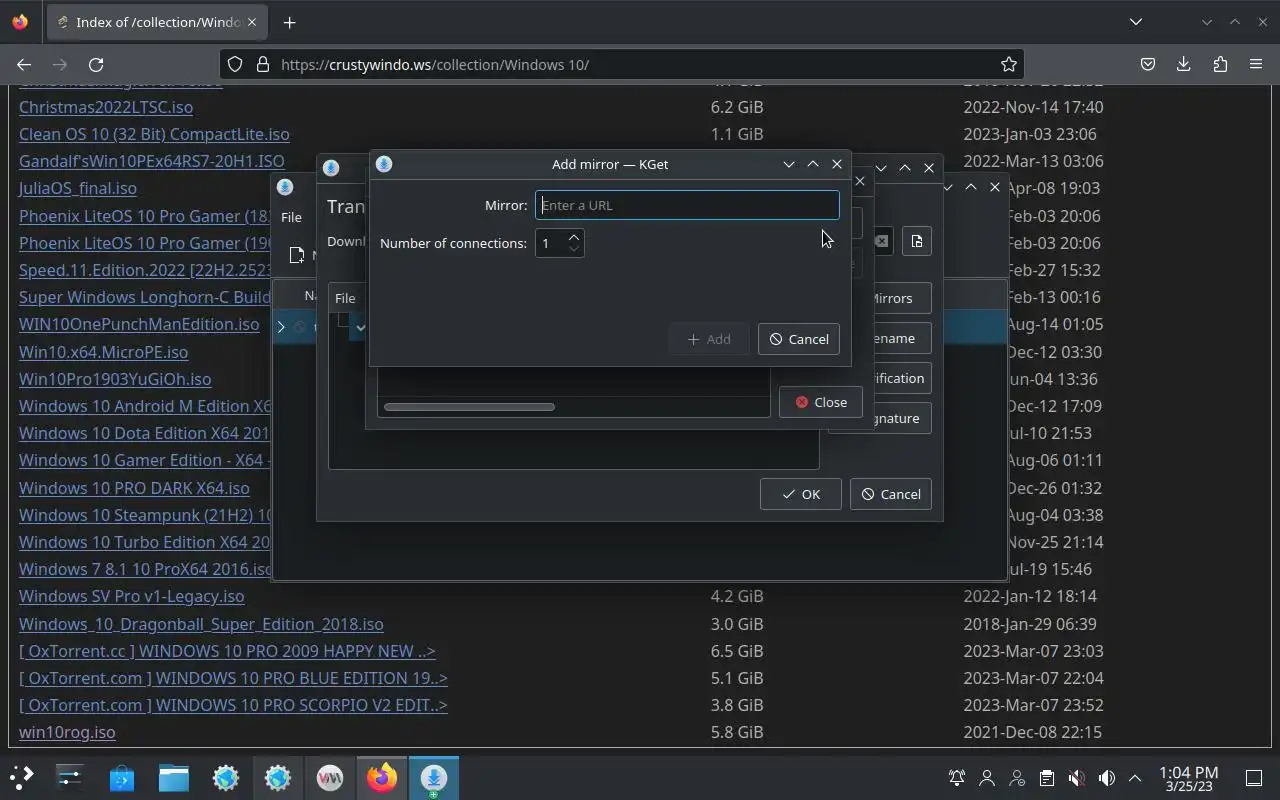
Task: Click the first gear-globe taskbar icon
Action: pos(226,777)
